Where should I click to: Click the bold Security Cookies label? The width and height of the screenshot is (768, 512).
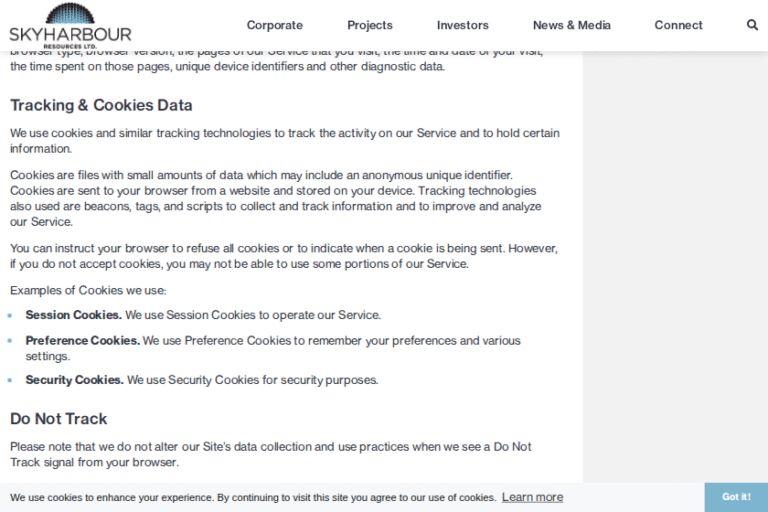[74, 380]
